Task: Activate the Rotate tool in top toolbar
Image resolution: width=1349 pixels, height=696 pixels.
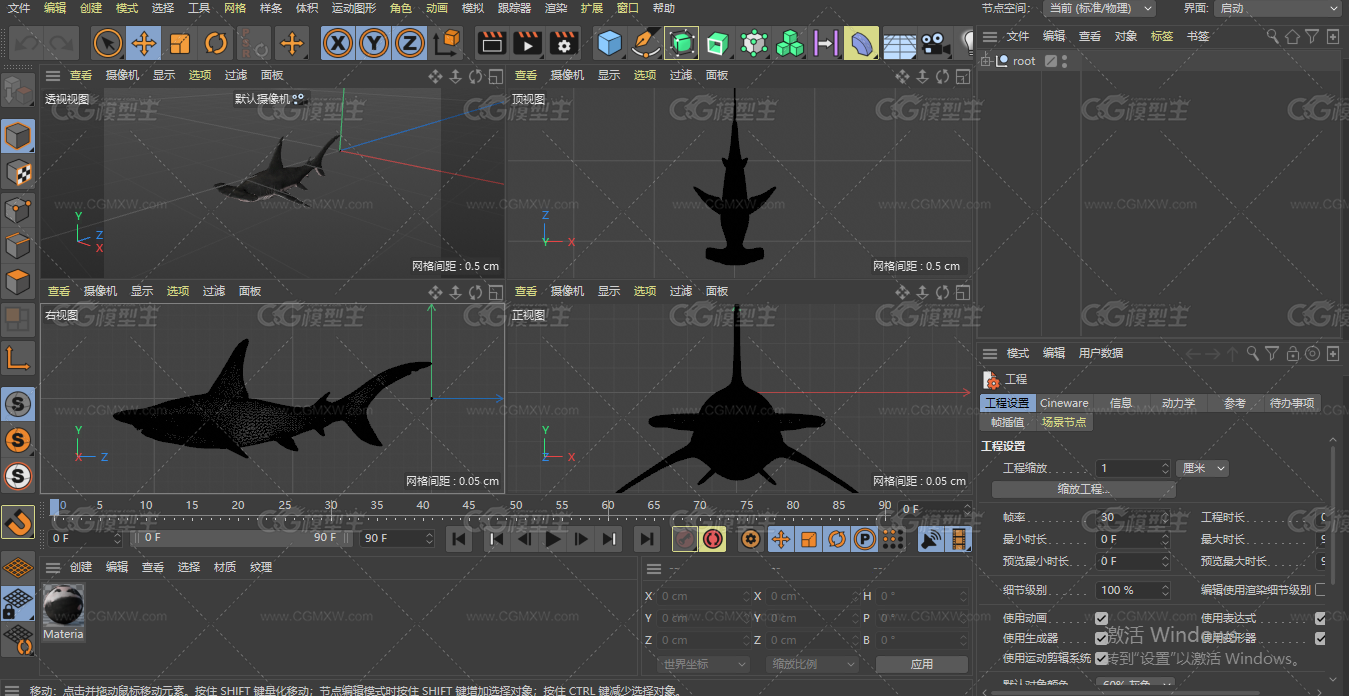Action: coord(216,43)
